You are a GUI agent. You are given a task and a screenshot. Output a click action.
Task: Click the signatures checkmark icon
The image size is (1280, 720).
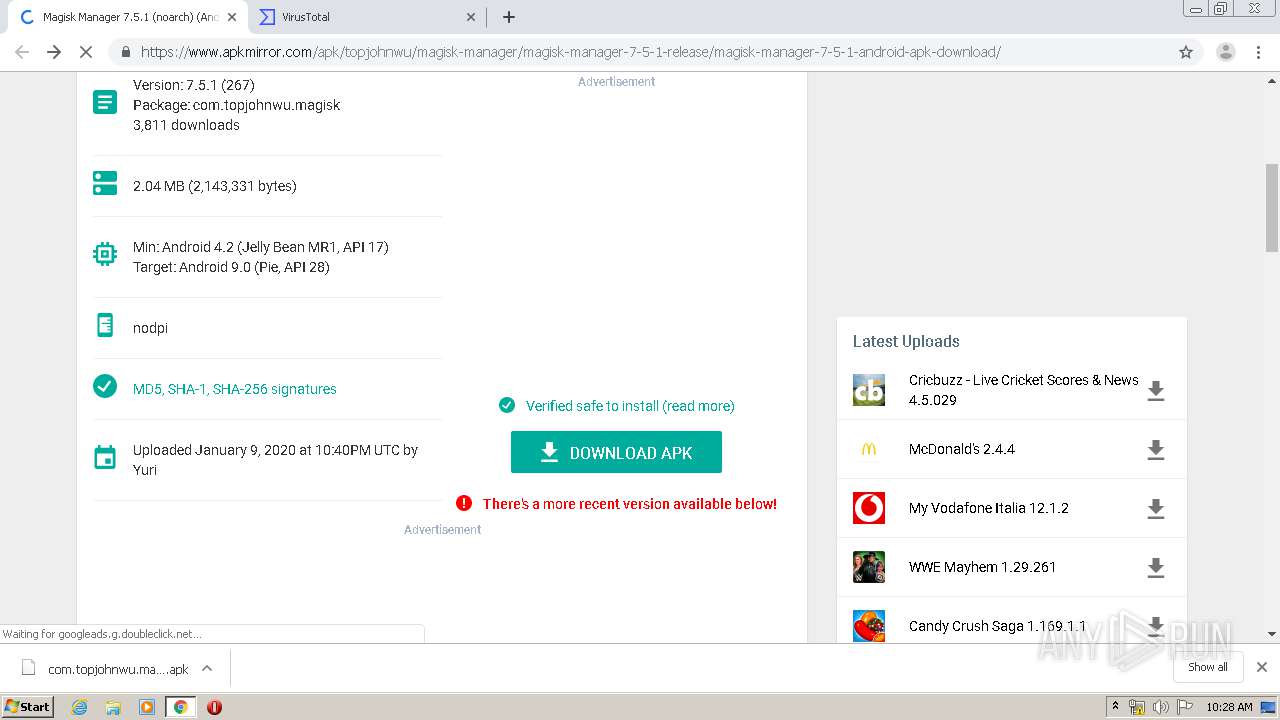(x=105, y=386)
